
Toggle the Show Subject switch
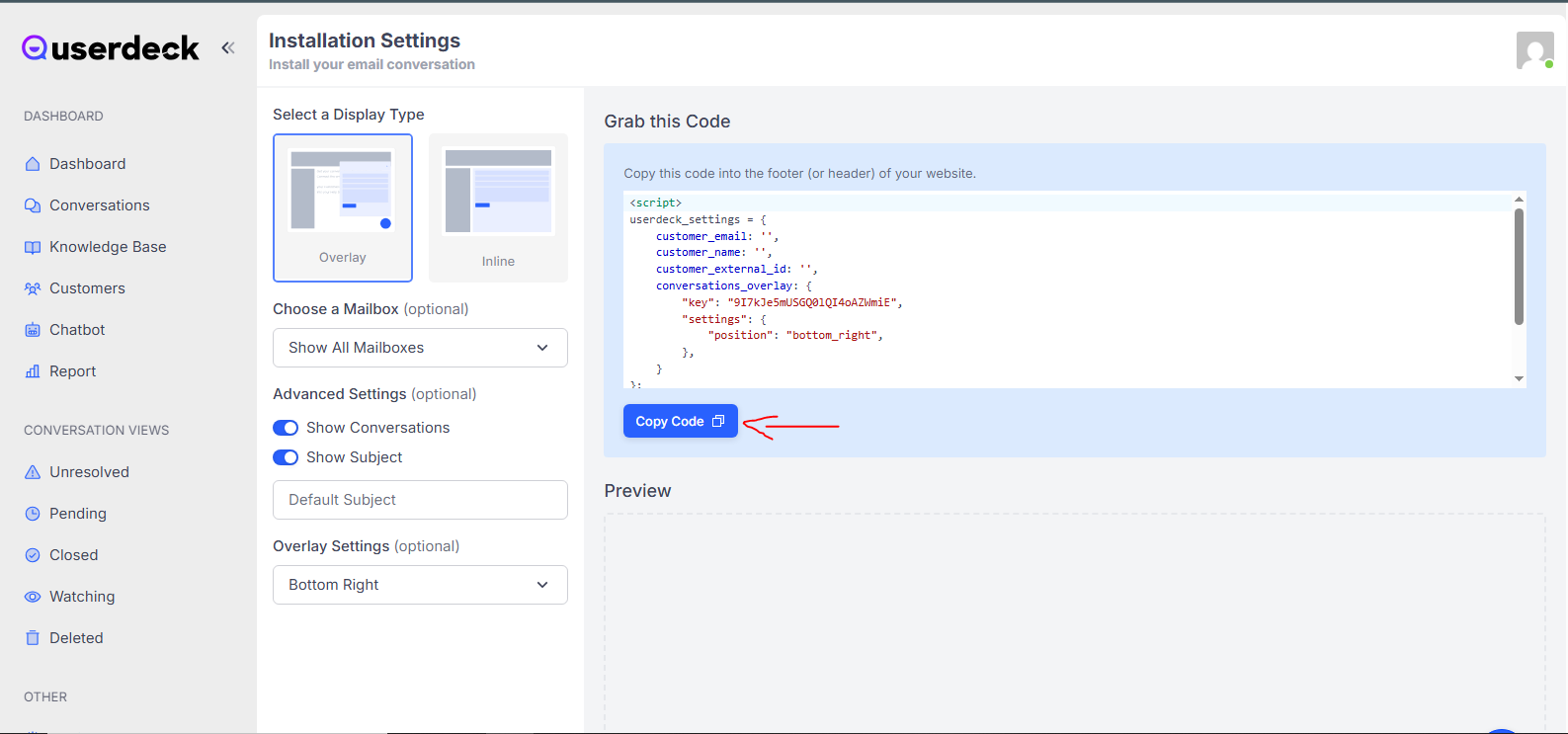[x=286, y=457]
